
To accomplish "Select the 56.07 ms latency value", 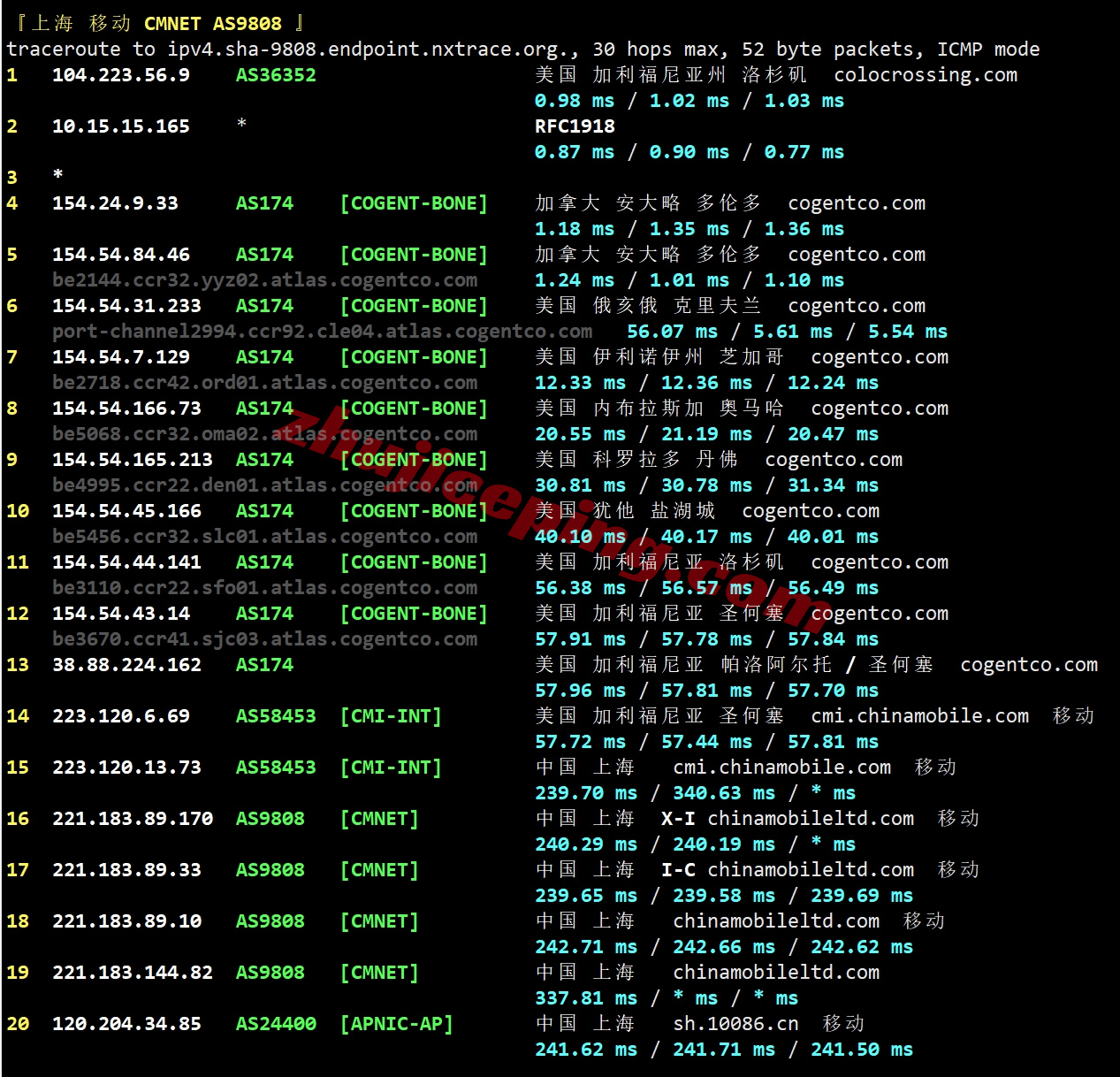I will 672,332.
